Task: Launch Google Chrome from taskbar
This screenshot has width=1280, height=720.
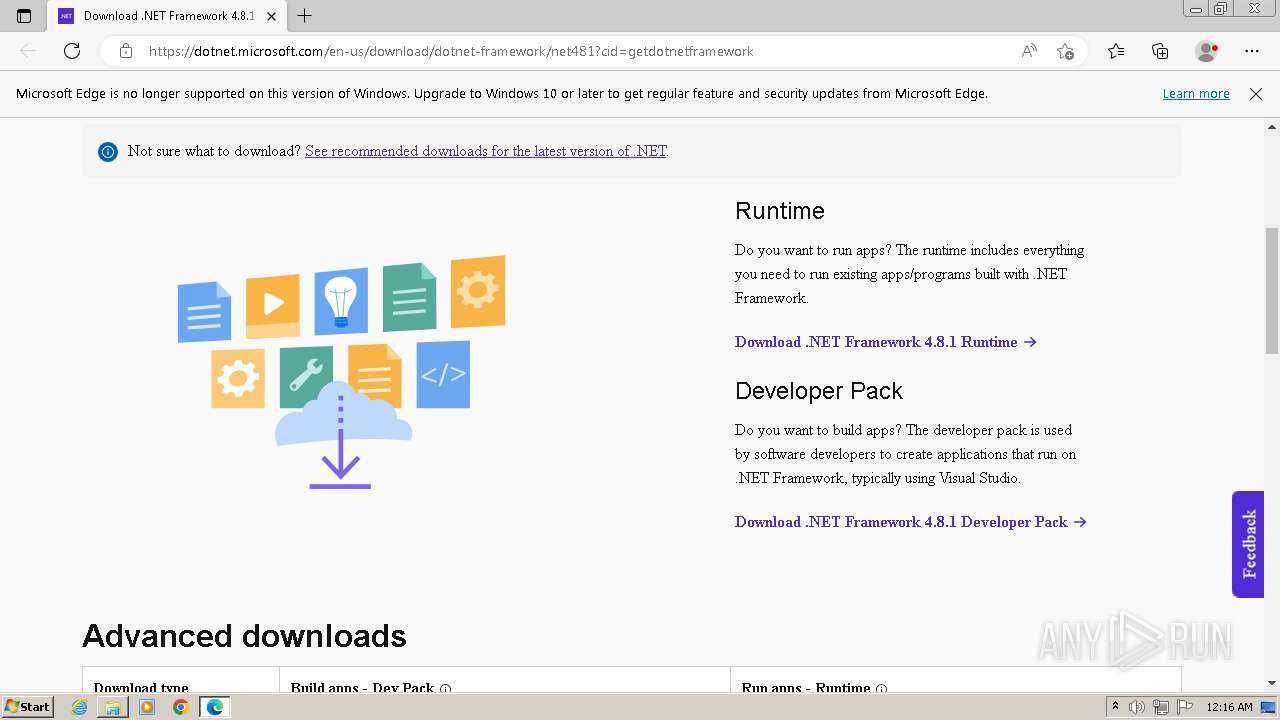Action: [x=180, y=707]
